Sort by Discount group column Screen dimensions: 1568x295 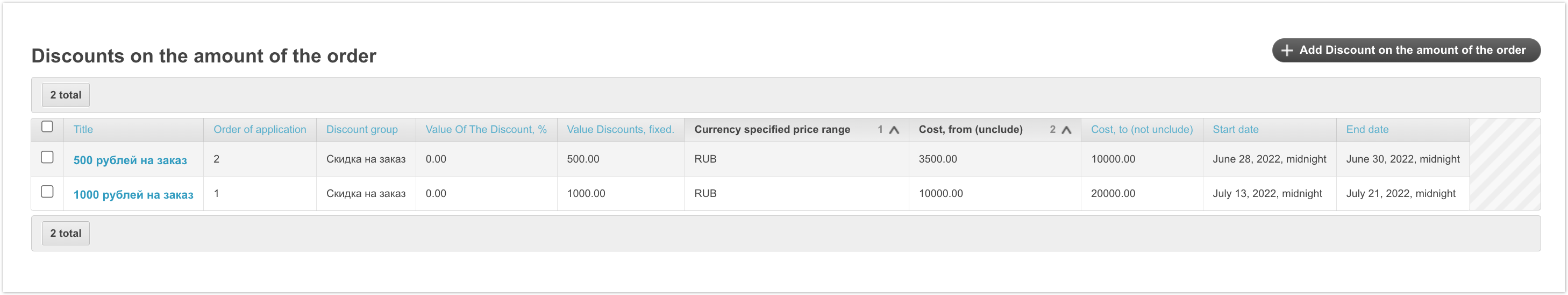point(361,129)
